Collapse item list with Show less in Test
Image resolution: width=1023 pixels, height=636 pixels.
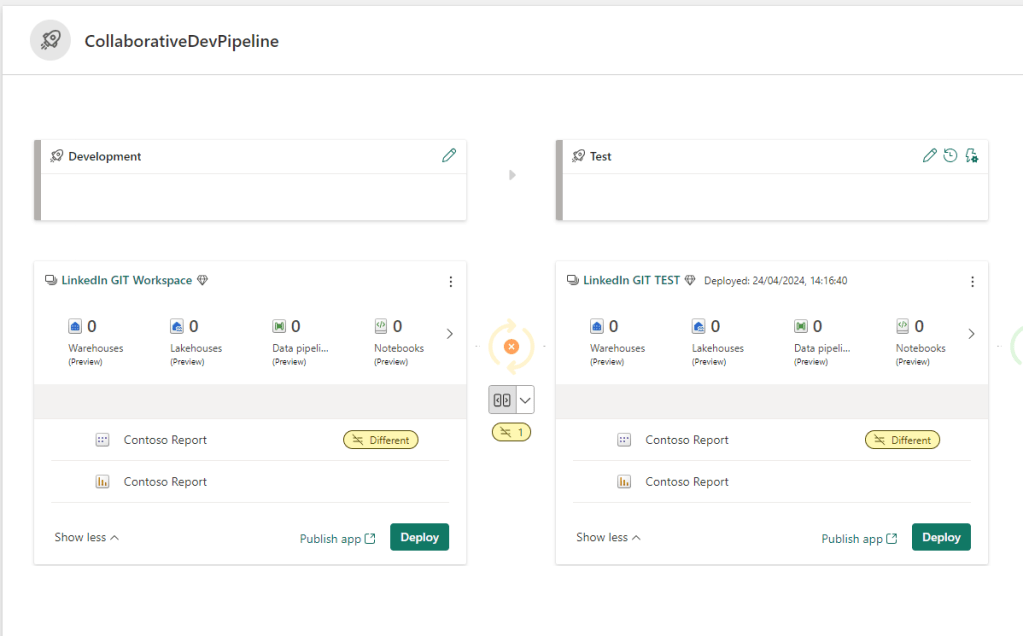[x=608, y=537]
